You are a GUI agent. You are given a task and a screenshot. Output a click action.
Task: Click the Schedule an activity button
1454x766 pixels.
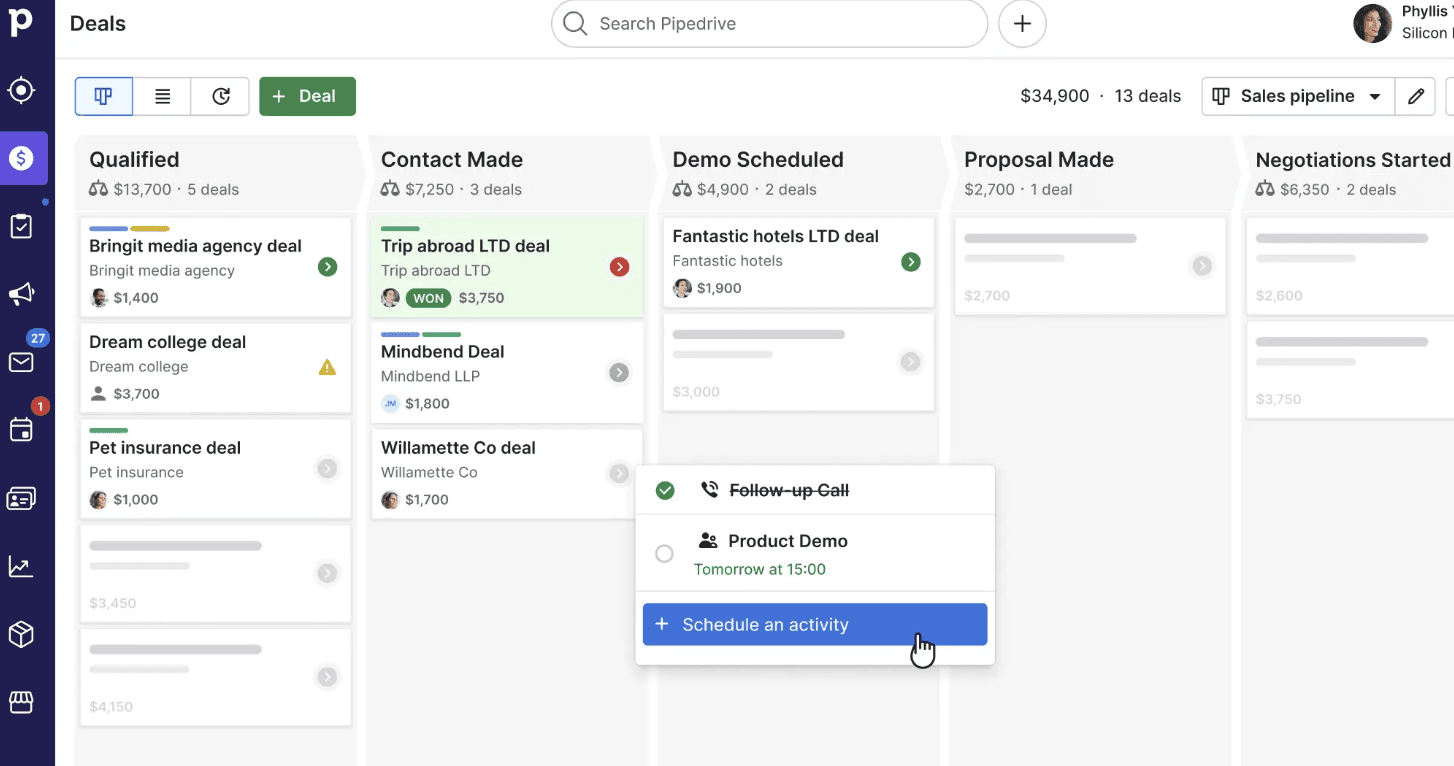[815, 624]
